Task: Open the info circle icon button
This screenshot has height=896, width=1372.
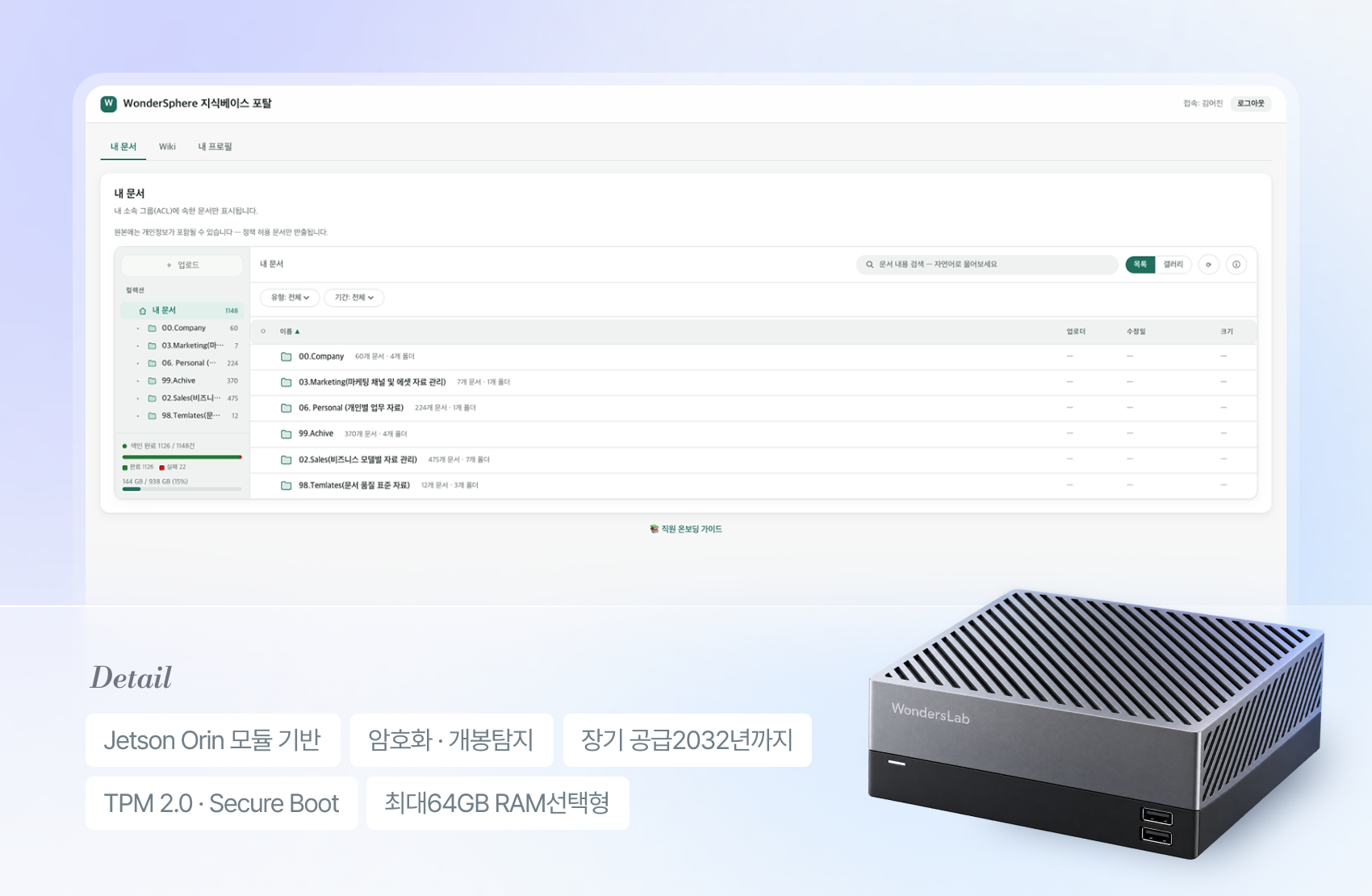Action: click(x=1236, y=265)
